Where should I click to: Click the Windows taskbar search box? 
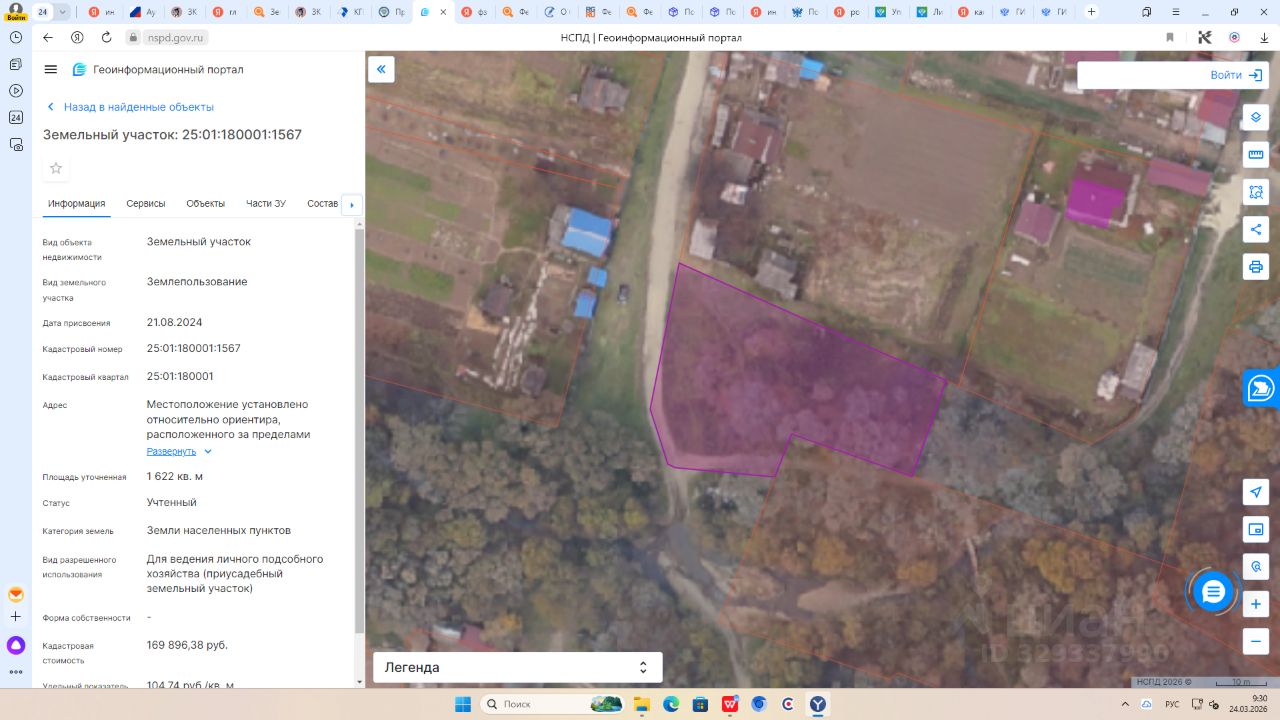(553, 704)
